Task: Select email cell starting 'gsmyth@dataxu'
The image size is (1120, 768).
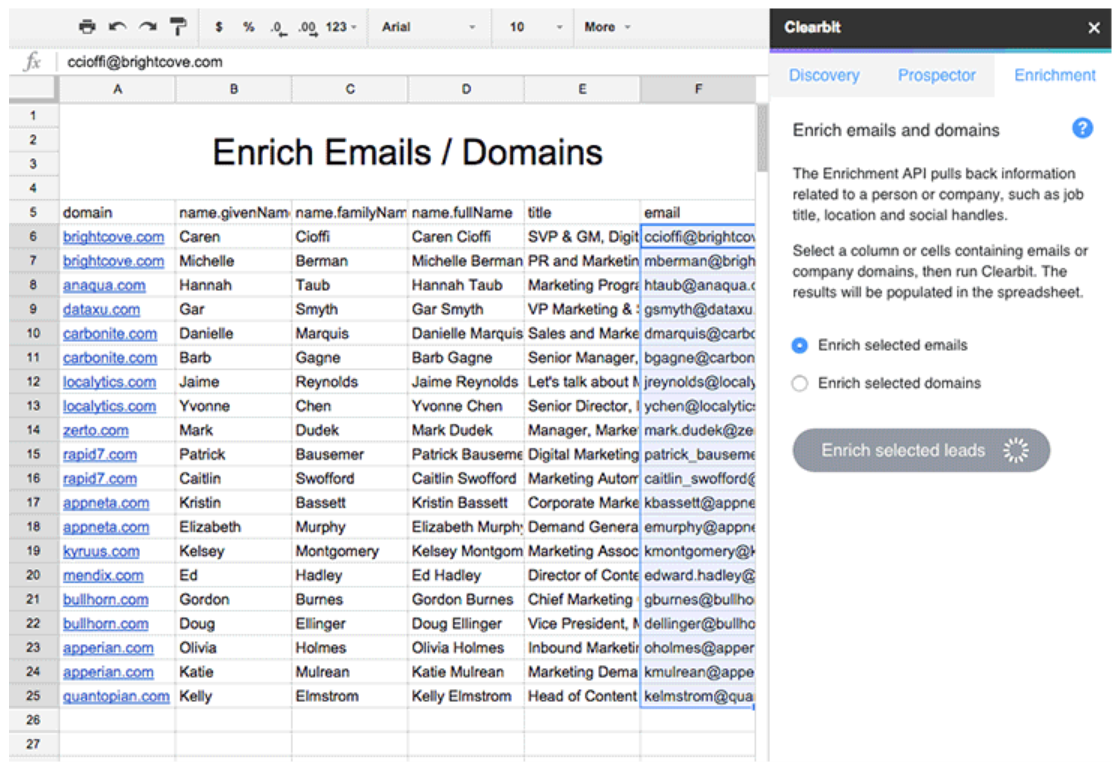Action: point(698,309)
